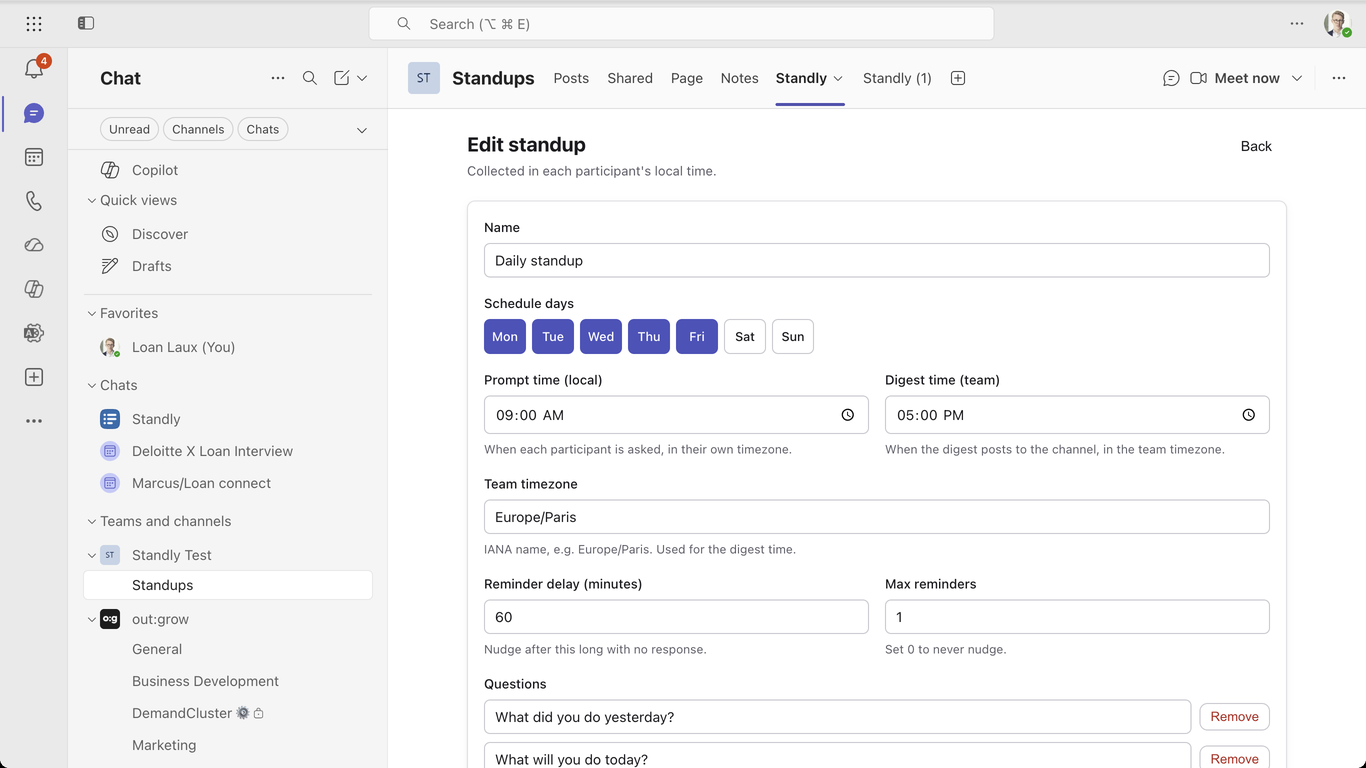Toggle the Chats filter chip
1366x768 pixels.
click(x=263, y=129)
